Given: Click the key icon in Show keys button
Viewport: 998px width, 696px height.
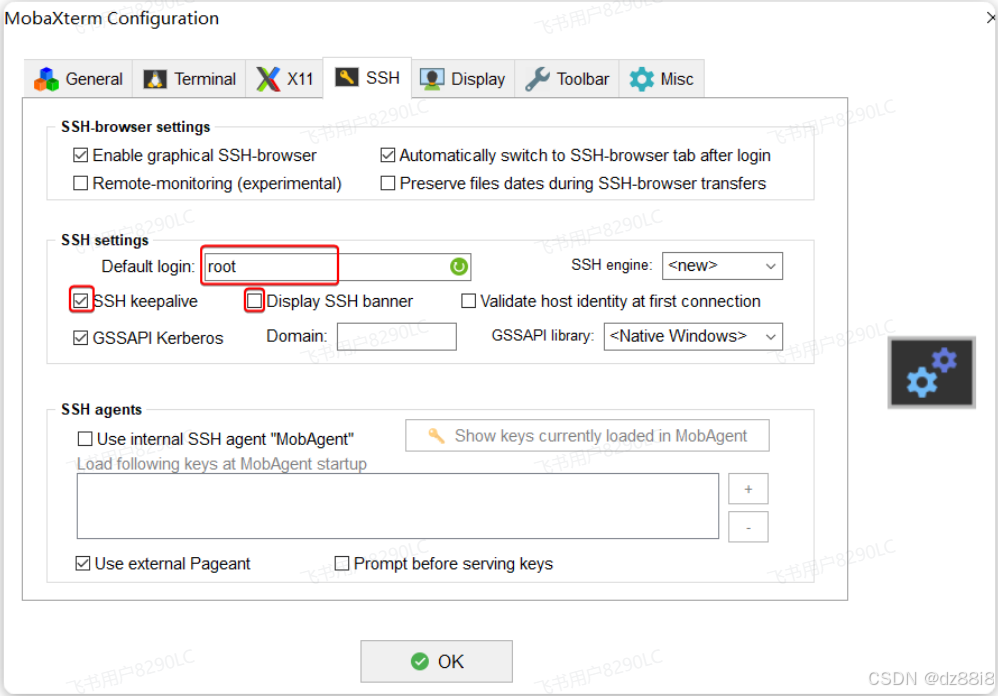Looking at the screenshot, I should click(436, 436).
